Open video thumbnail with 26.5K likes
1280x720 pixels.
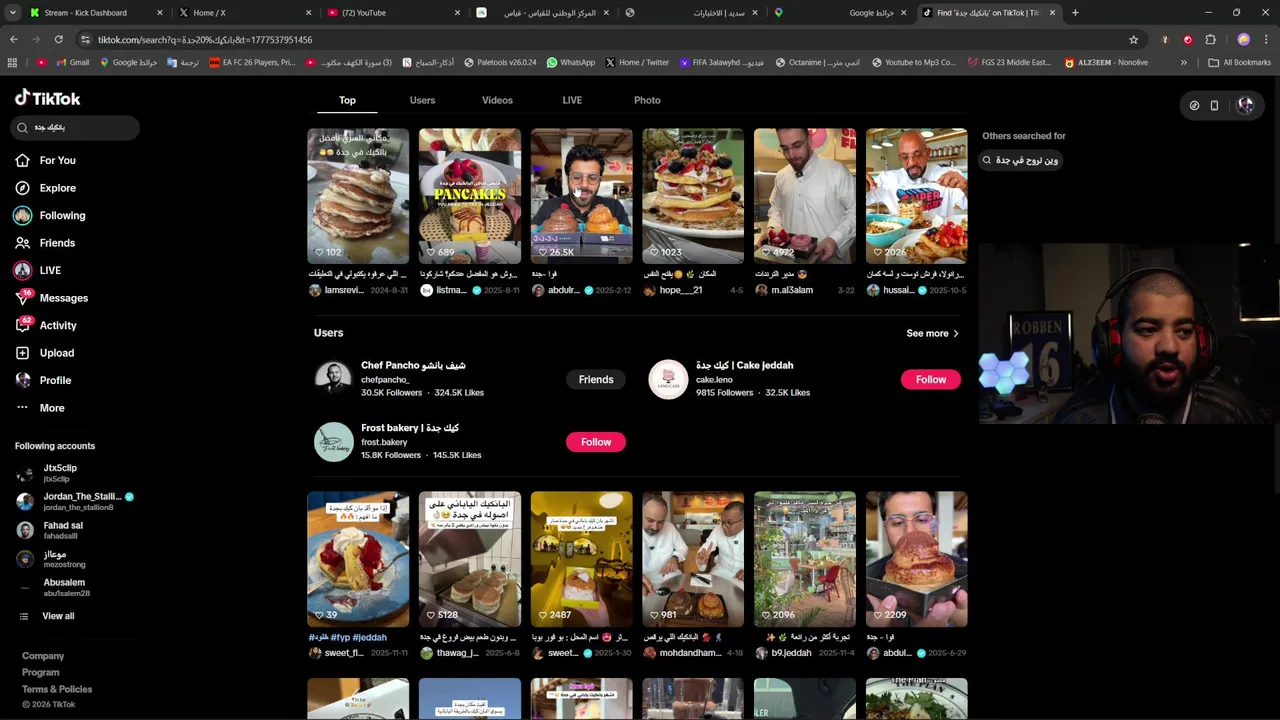click(x=581, y=196)
